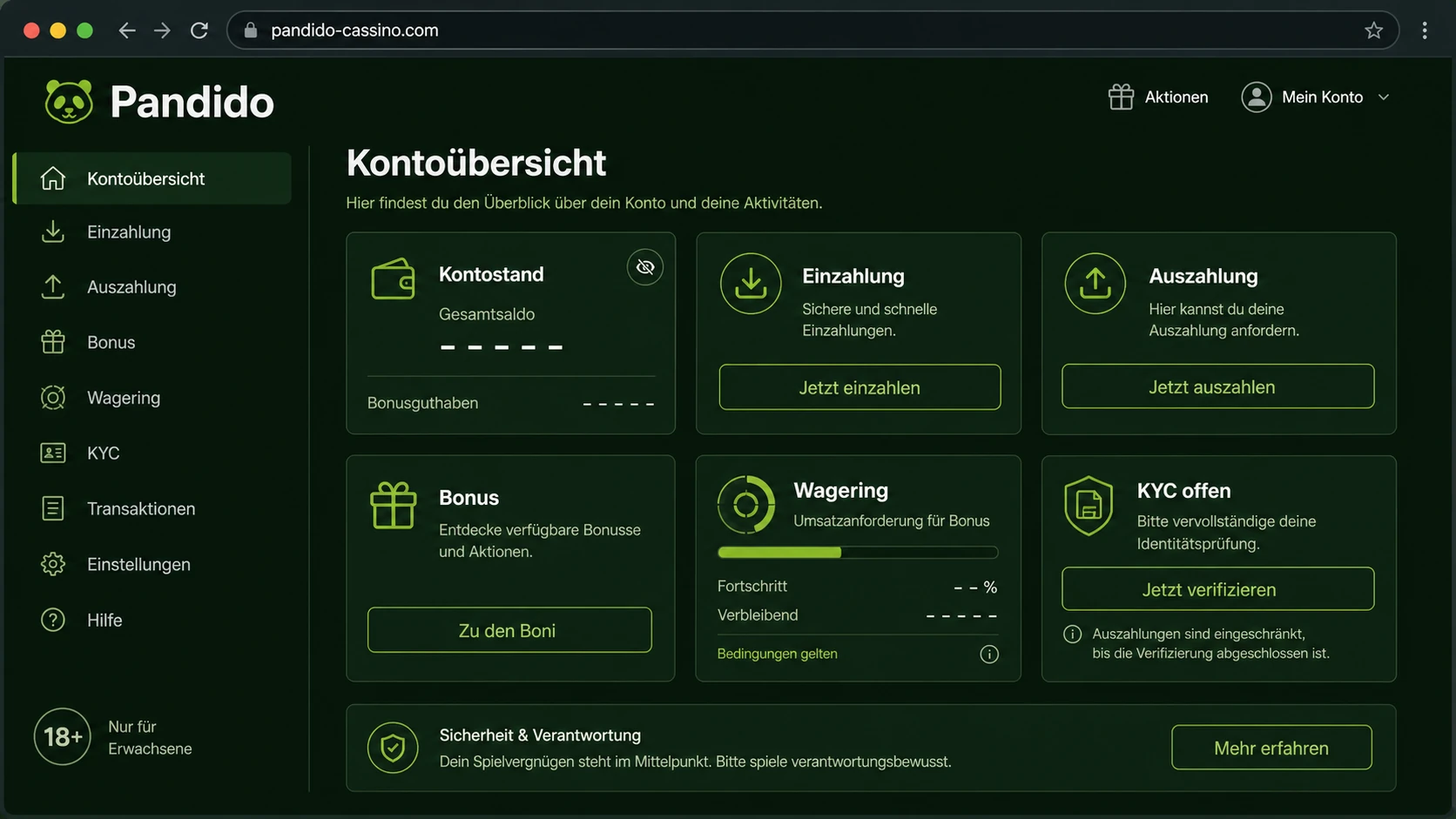
Task: Click the download icon beside Einzahlung in sidebar
Action: click(x=53, y=232)
